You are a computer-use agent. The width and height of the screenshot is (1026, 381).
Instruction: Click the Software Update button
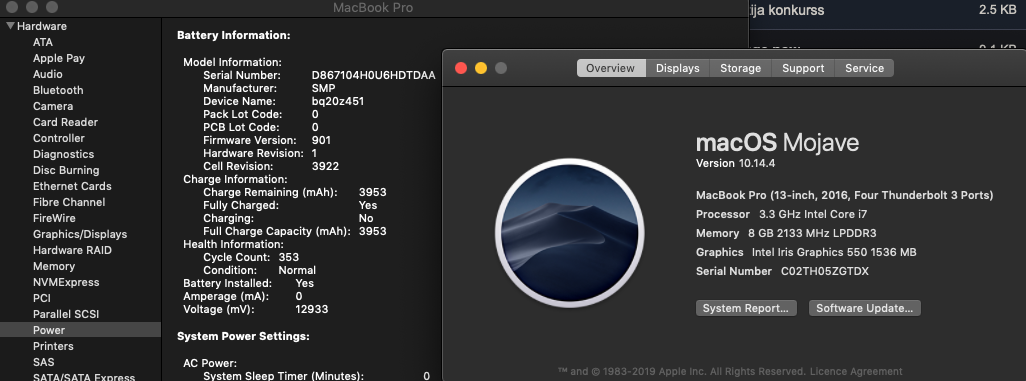point(864,308)
